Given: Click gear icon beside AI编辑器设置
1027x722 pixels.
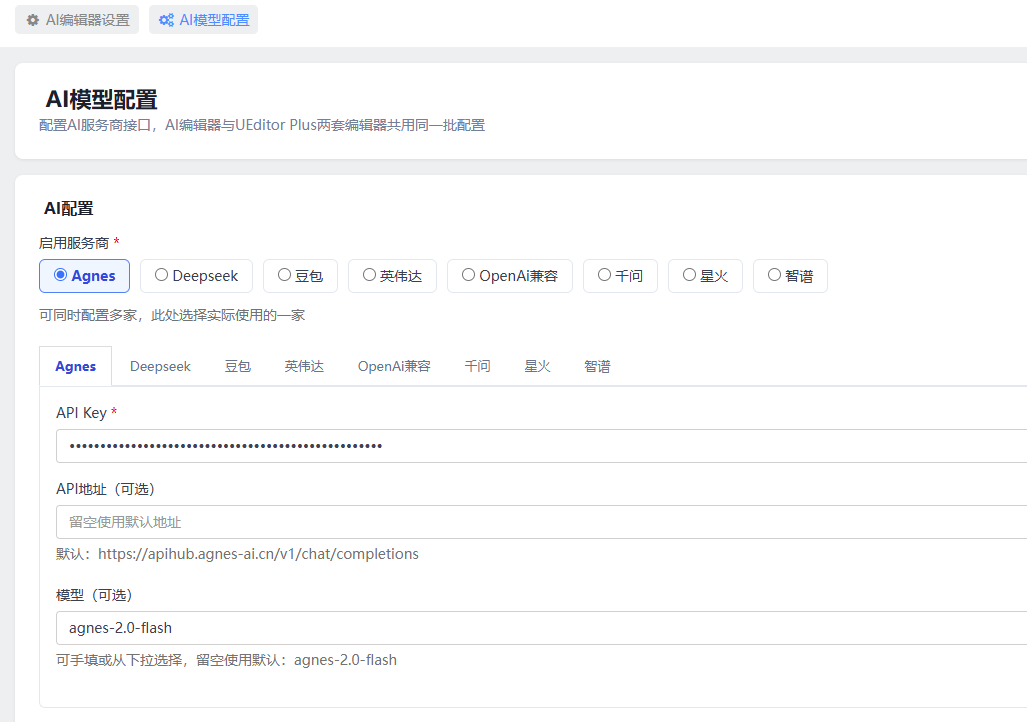Looking at the screenshot, I should (x=33, y=20).
